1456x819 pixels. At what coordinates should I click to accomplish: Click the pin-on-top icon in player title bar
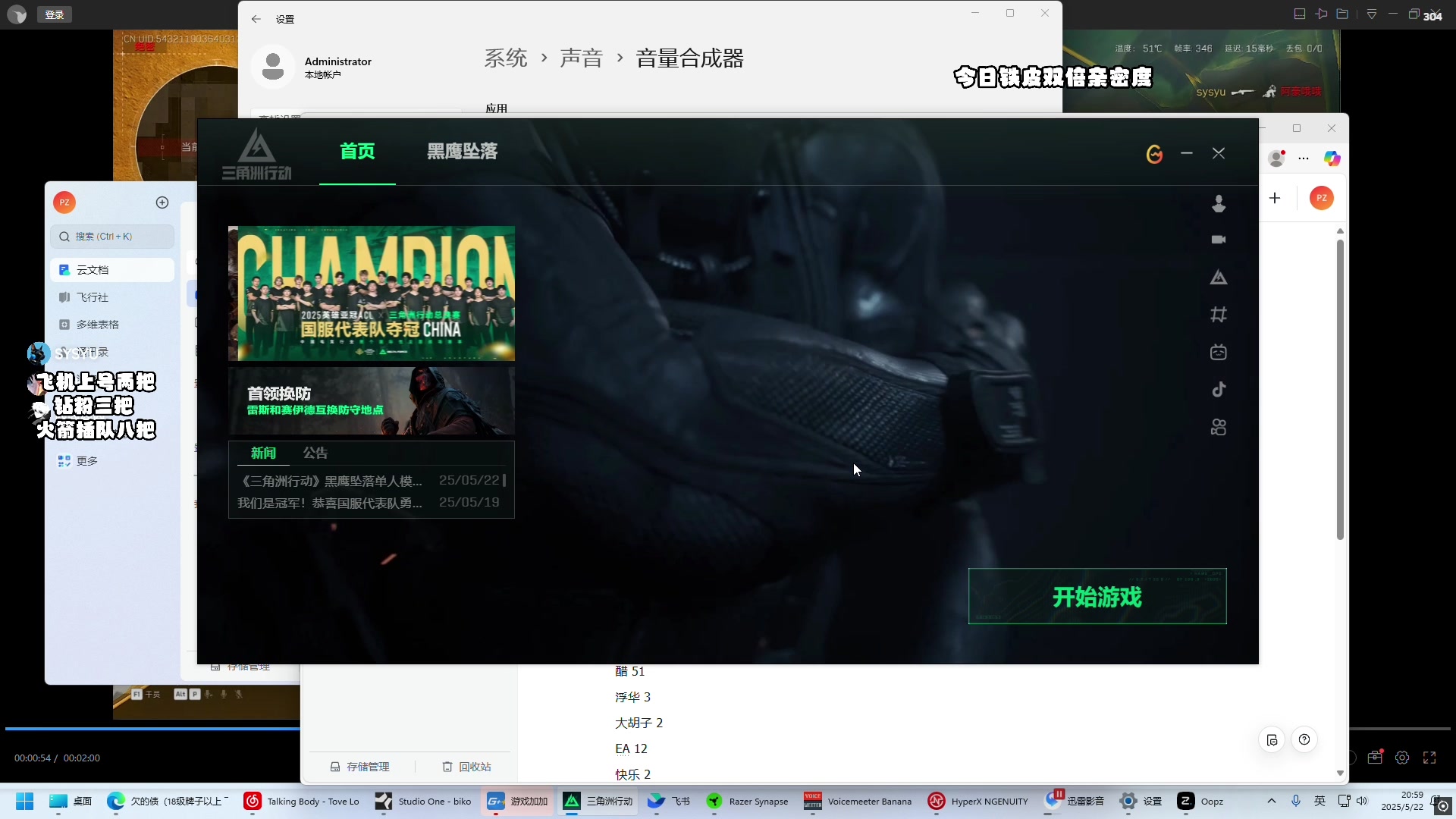[x=1321, y=14]
